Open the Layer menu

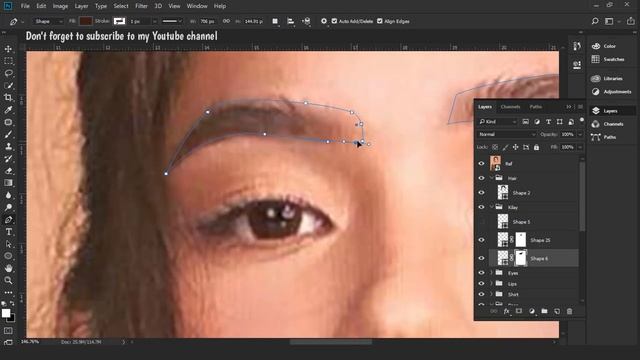(x=81, y=6)
